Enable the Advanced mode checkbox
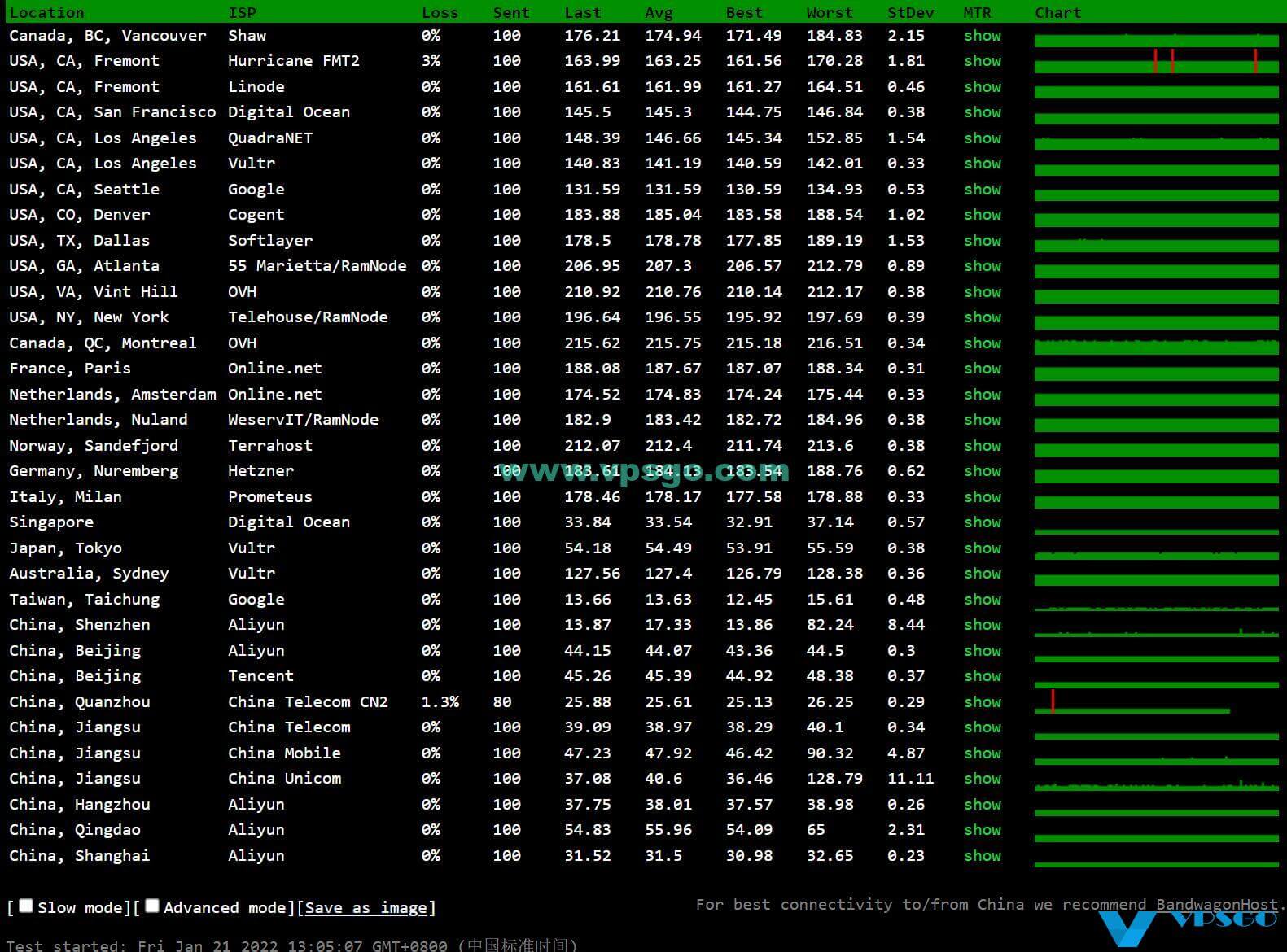This screenshot has width=1287, height=952. (152, 906)
